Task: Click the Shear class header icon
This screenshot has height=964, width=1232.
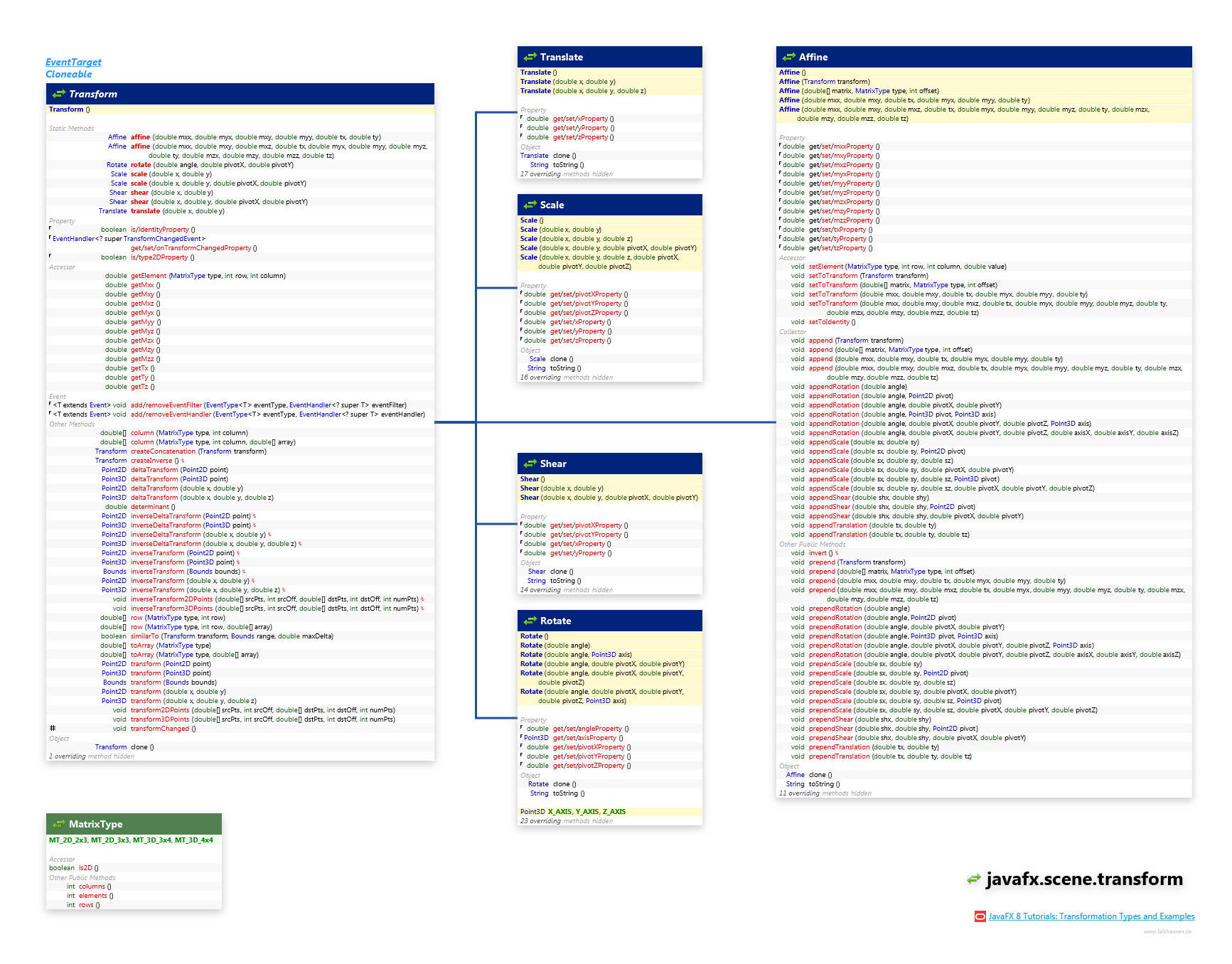Action: coord(530,464)
